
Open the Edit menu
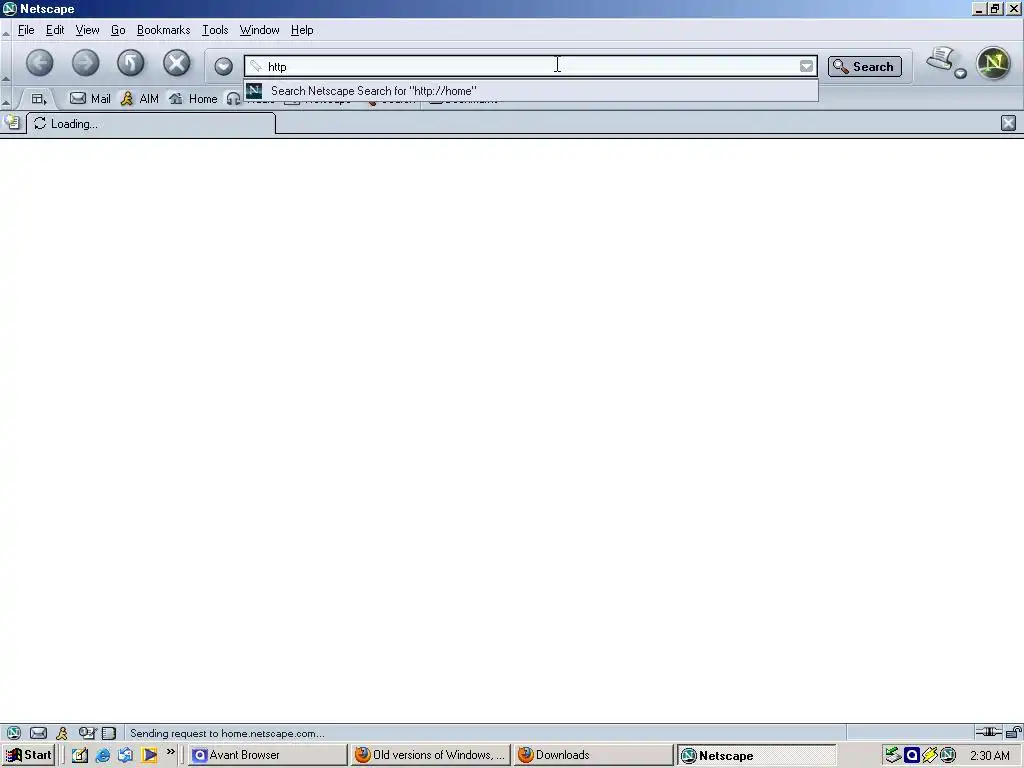[55, 30]
